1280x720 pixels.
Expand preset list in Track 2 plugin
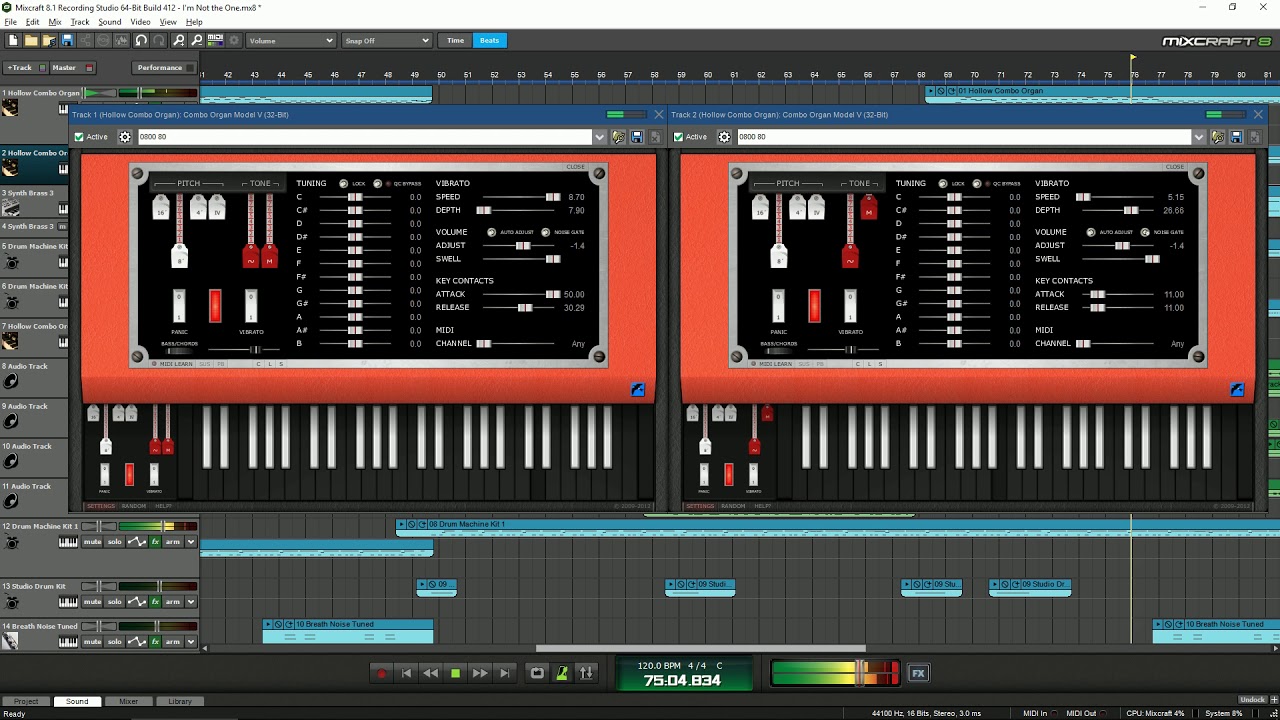tap(1199, 137)
